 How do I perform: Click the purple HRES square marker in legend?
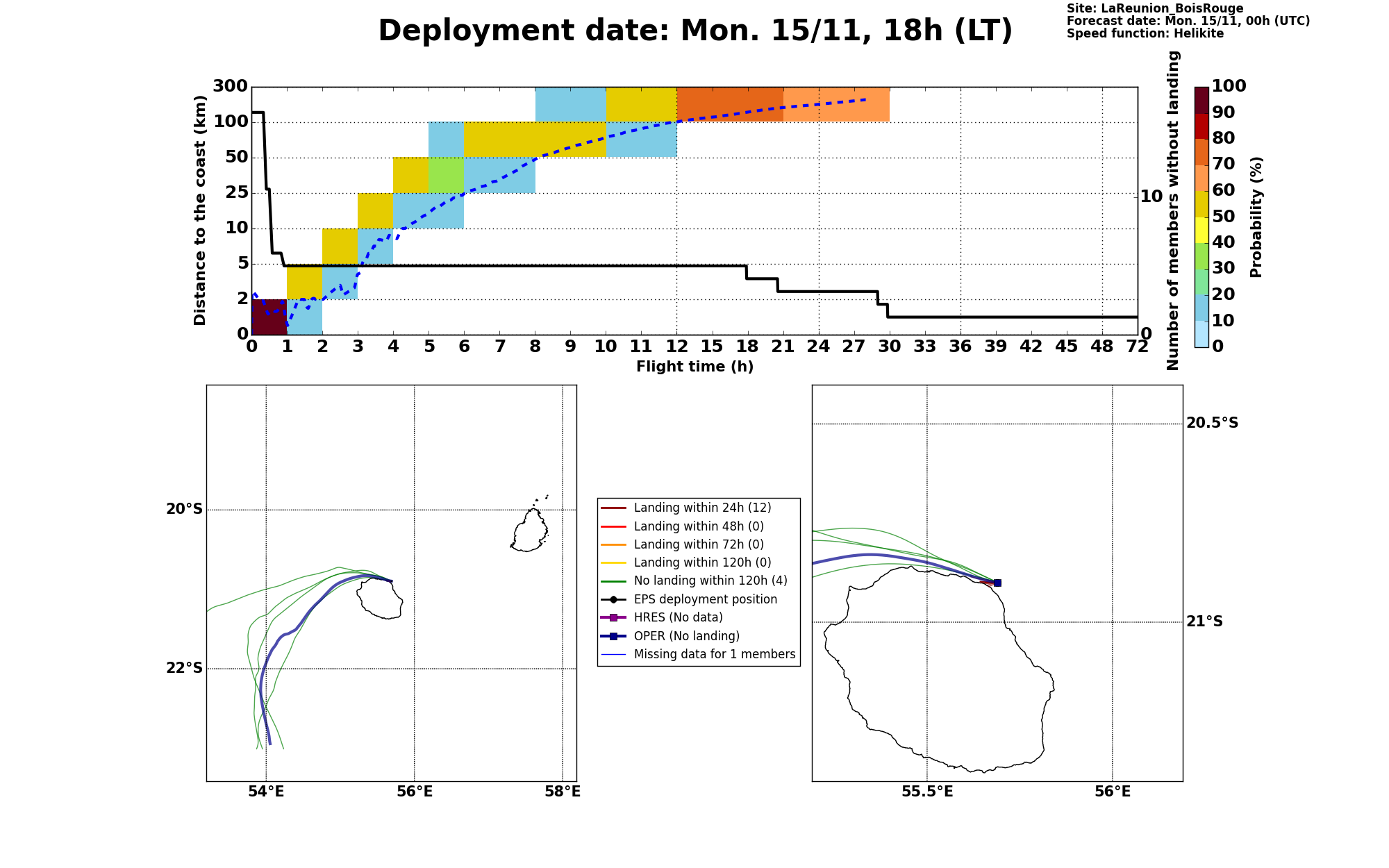coord(613,618)
